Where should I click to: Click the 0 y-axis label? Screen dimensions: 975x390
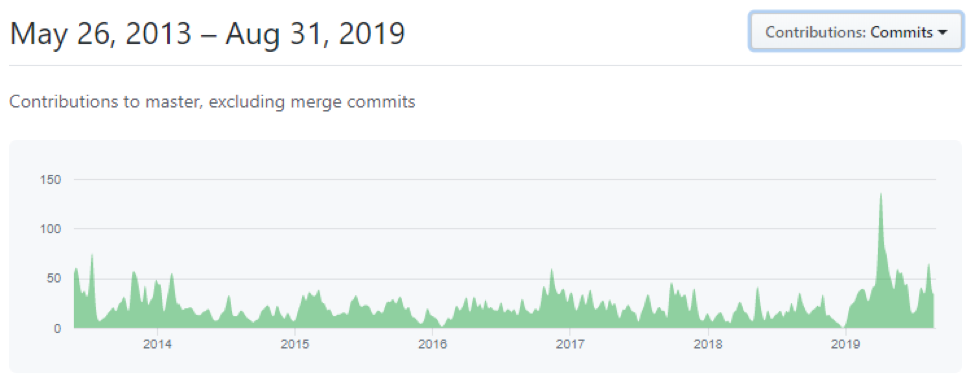coord(58,328)
